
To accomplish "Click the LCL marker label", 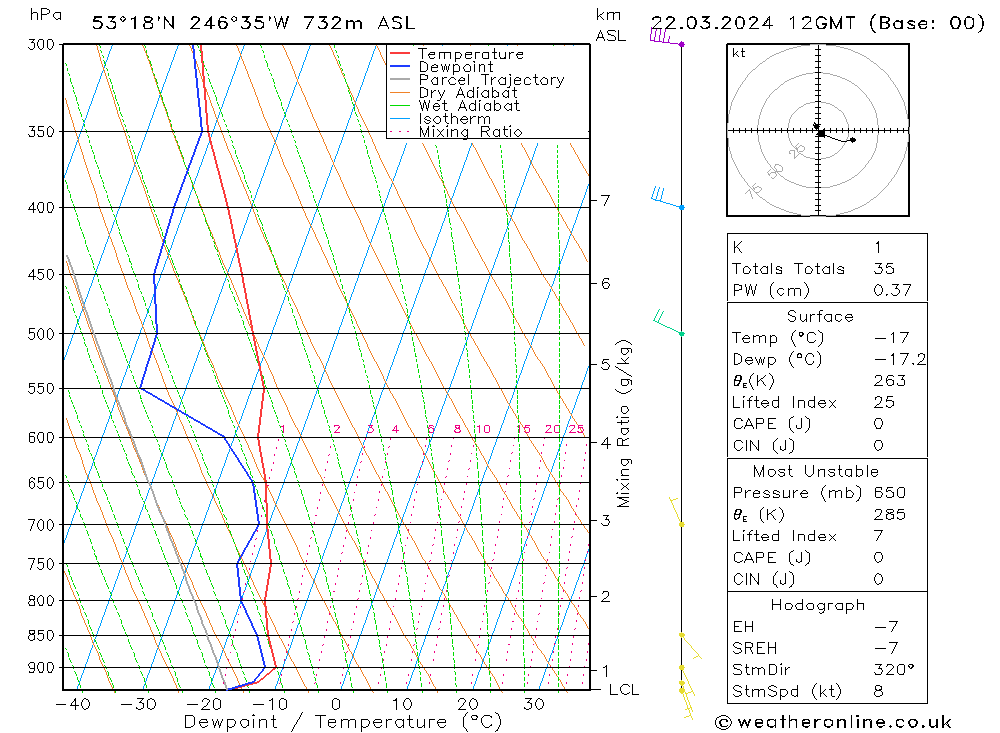I will point(623,690).
